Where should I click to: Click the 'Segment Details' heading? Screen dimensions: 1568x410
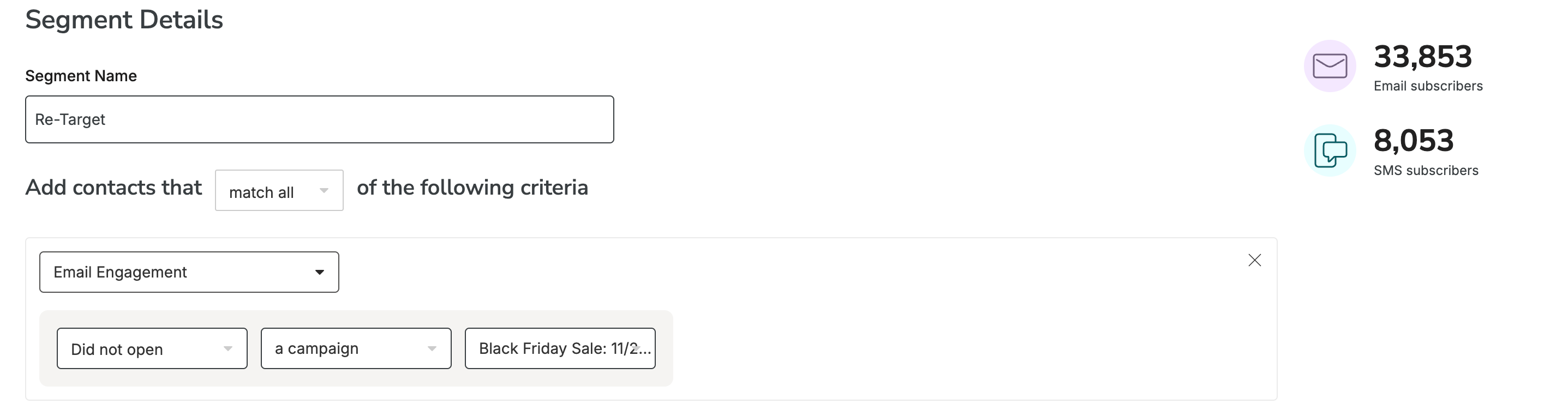coord(124,20)
